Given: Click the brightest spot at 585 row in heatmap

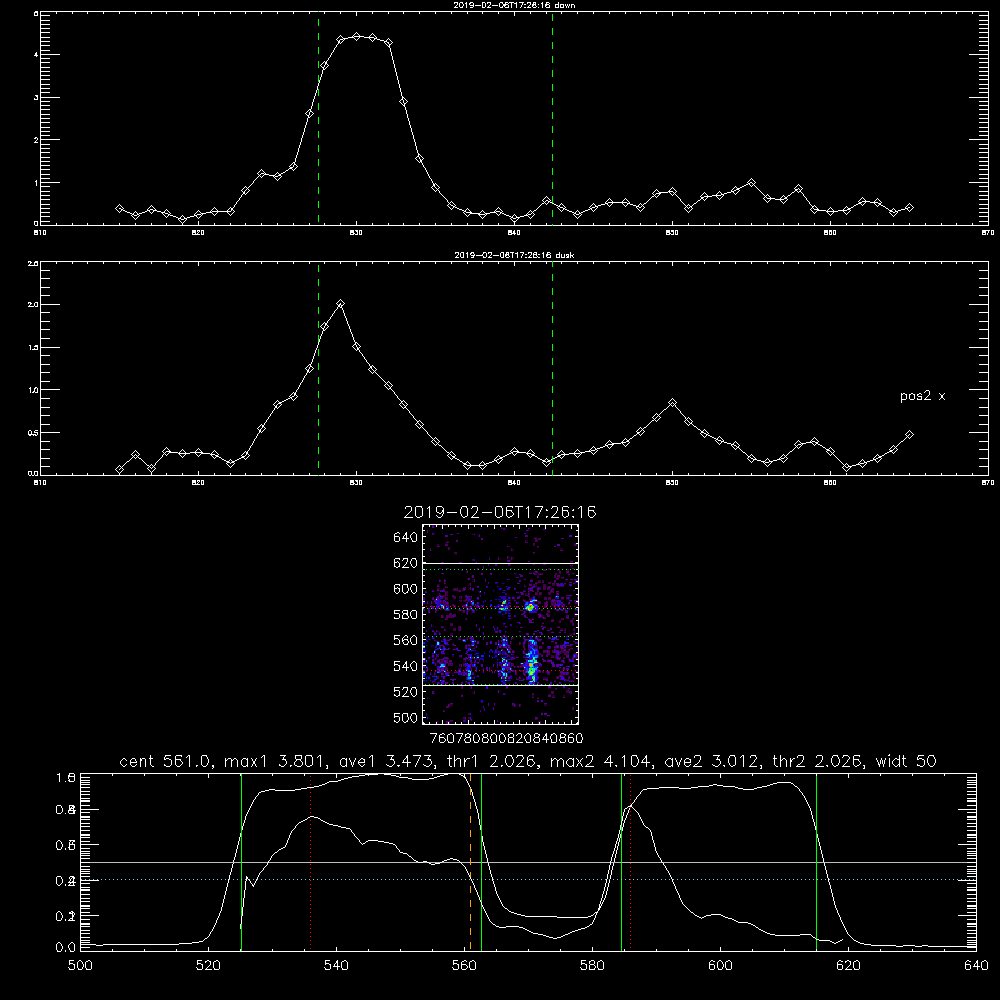Looking at the screenshot, I should [531, 607].
